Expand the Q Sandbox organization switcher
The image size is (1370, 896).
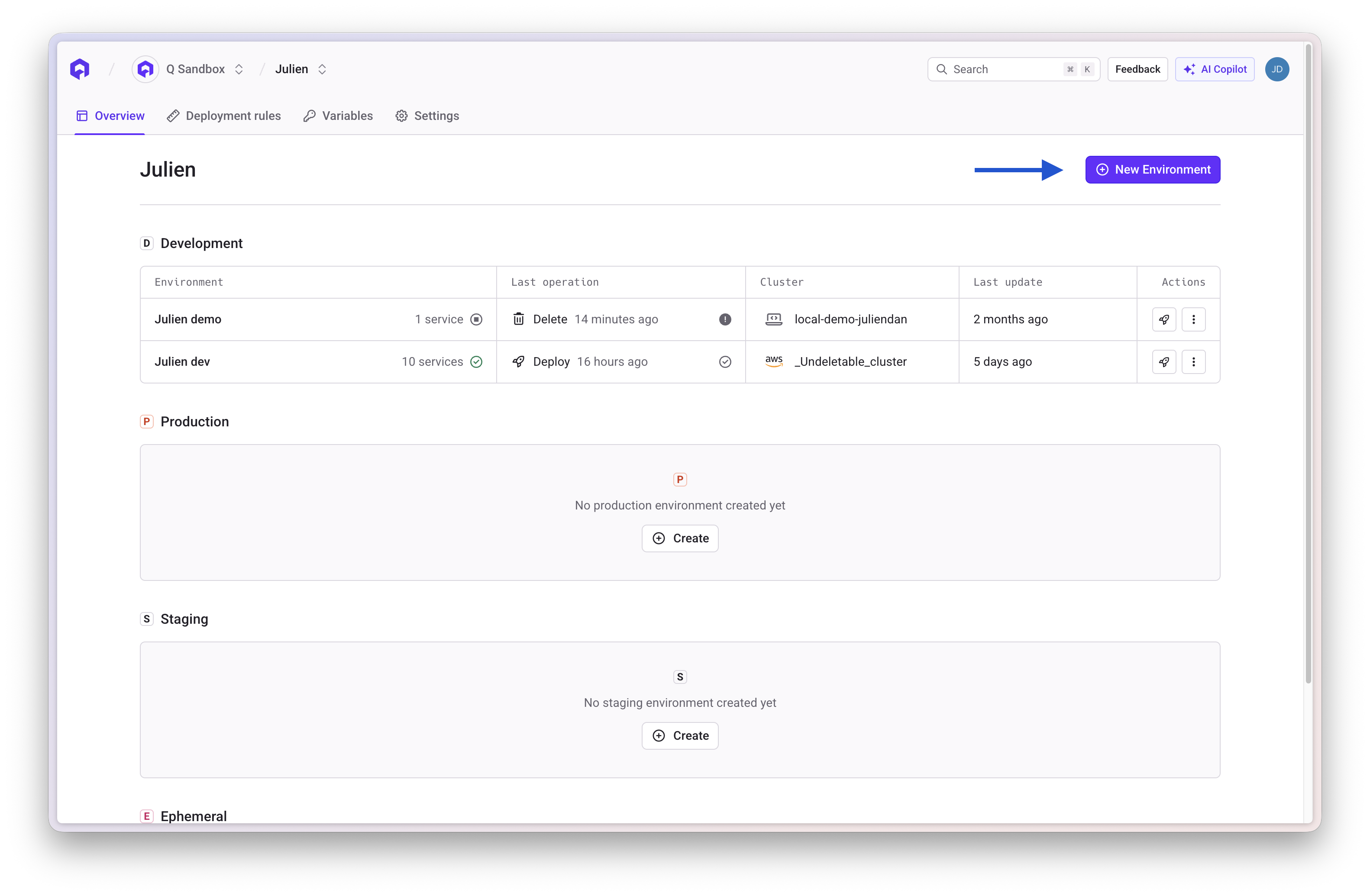(x=239, y=69)
